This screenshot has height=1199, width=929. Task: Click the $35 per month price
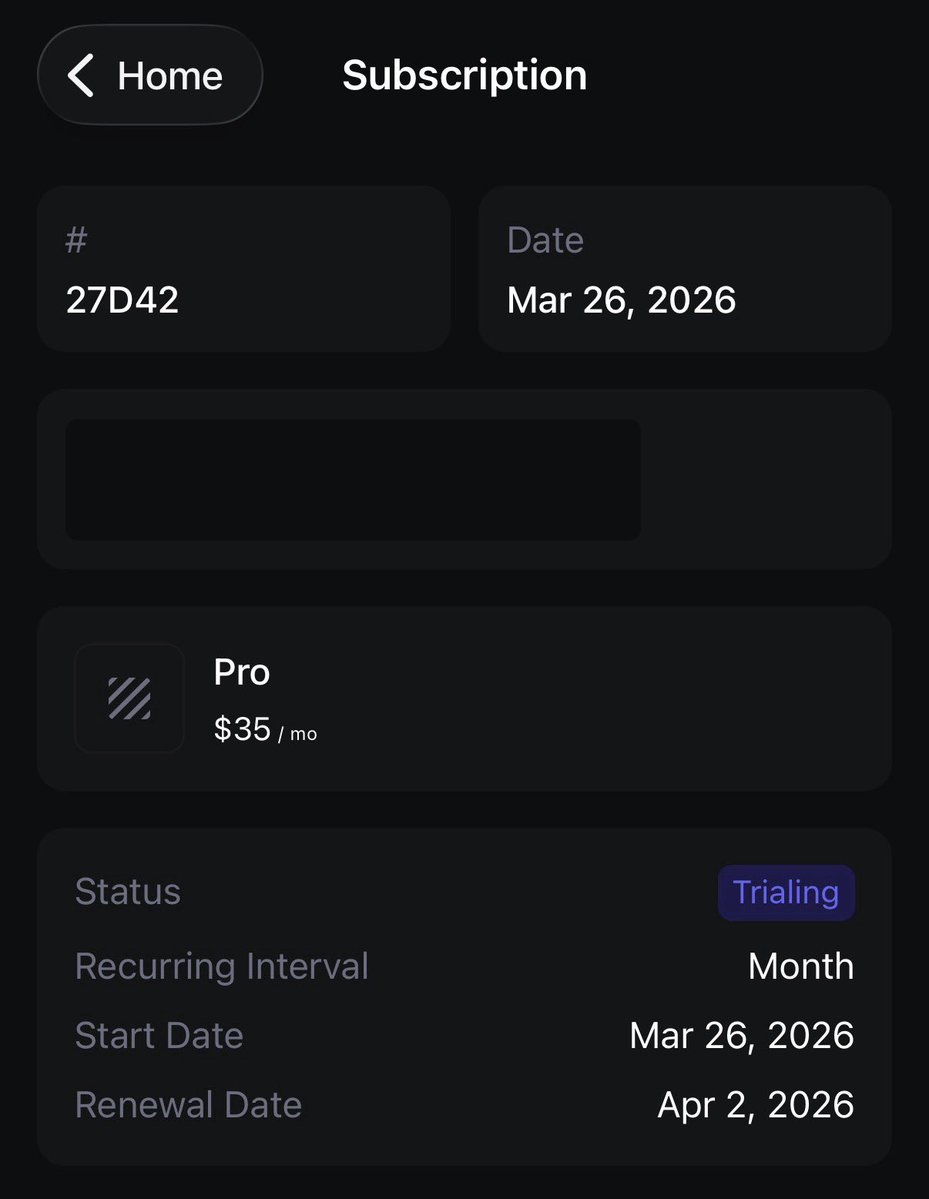tap(242, 730)
